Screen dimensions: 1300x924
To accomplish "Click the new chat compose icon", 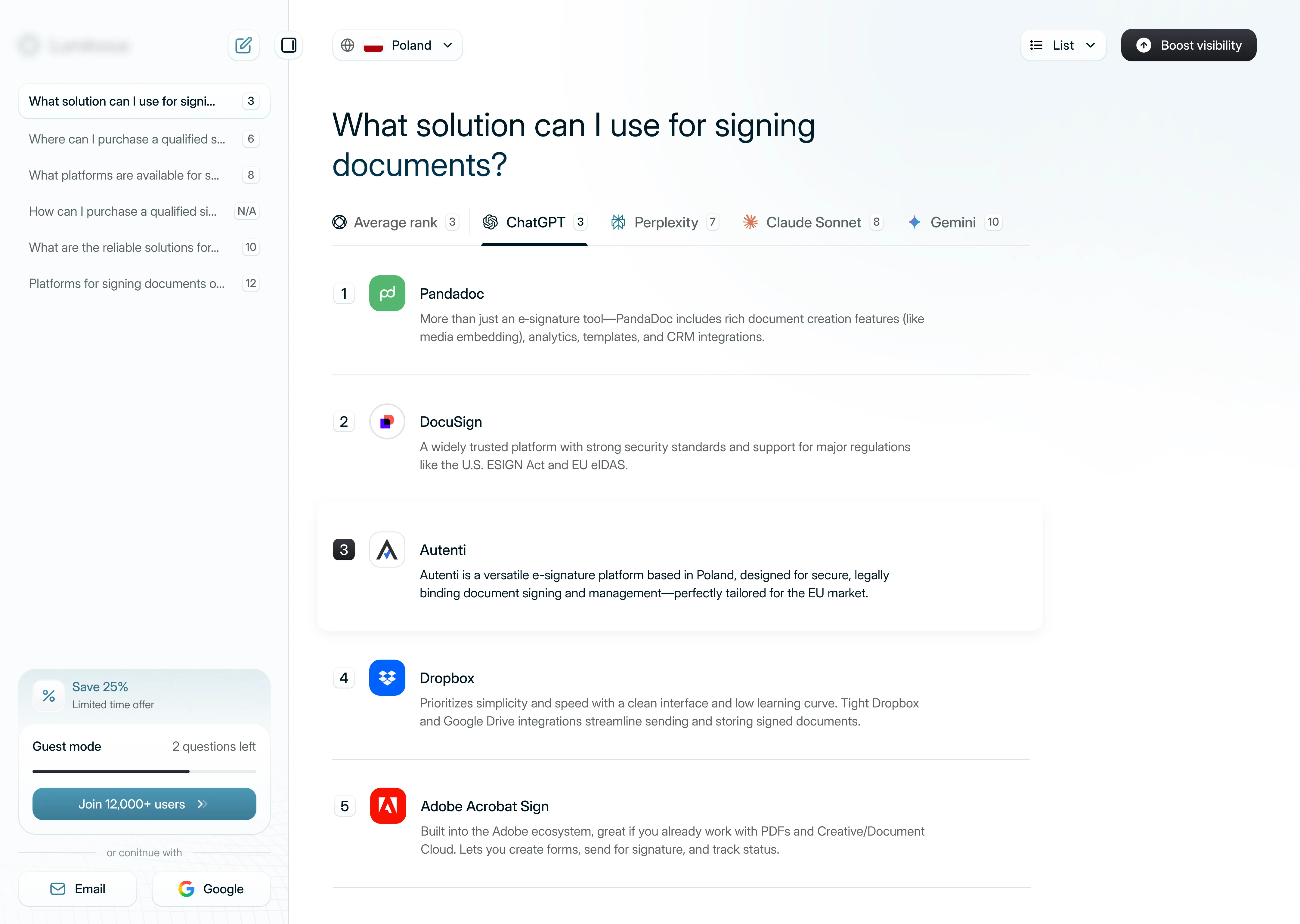I will [244, 45].
